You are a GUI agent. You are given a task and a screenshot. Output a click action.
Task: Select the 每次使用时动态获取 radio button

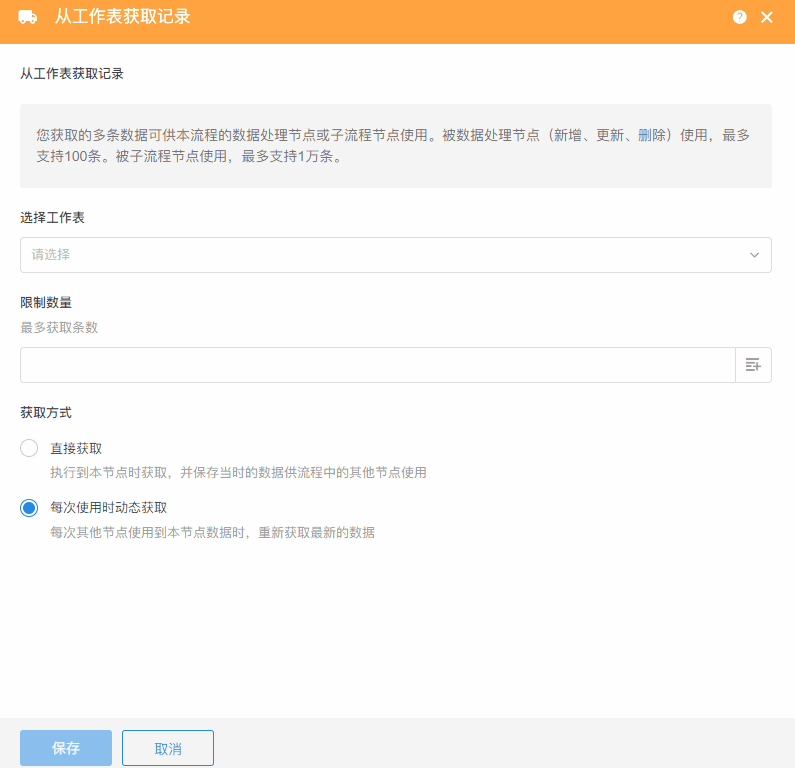pos(29,508)
